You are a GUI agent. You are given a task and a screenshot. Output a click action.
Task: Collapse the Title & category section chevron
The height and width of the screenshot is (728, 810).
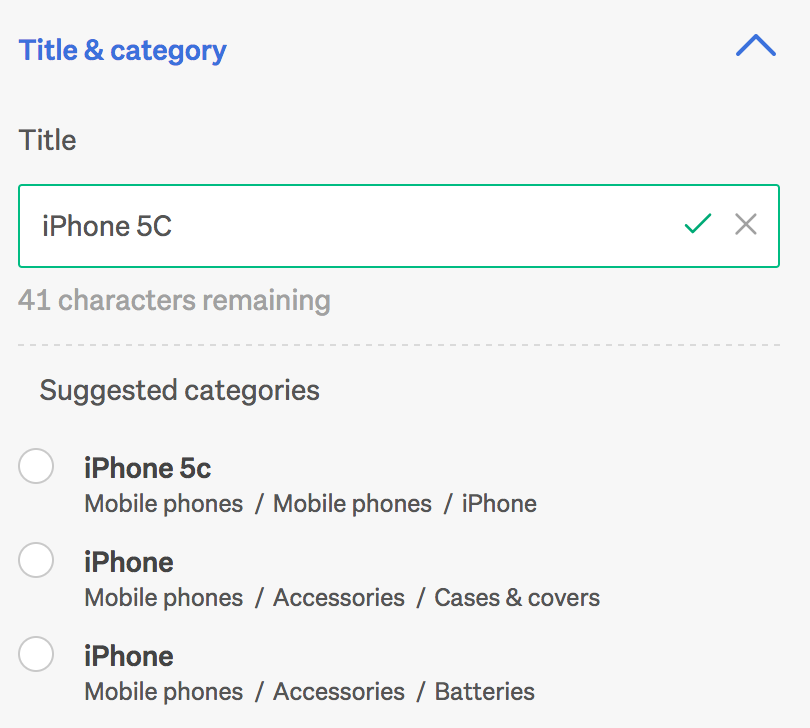click(755, 46)
